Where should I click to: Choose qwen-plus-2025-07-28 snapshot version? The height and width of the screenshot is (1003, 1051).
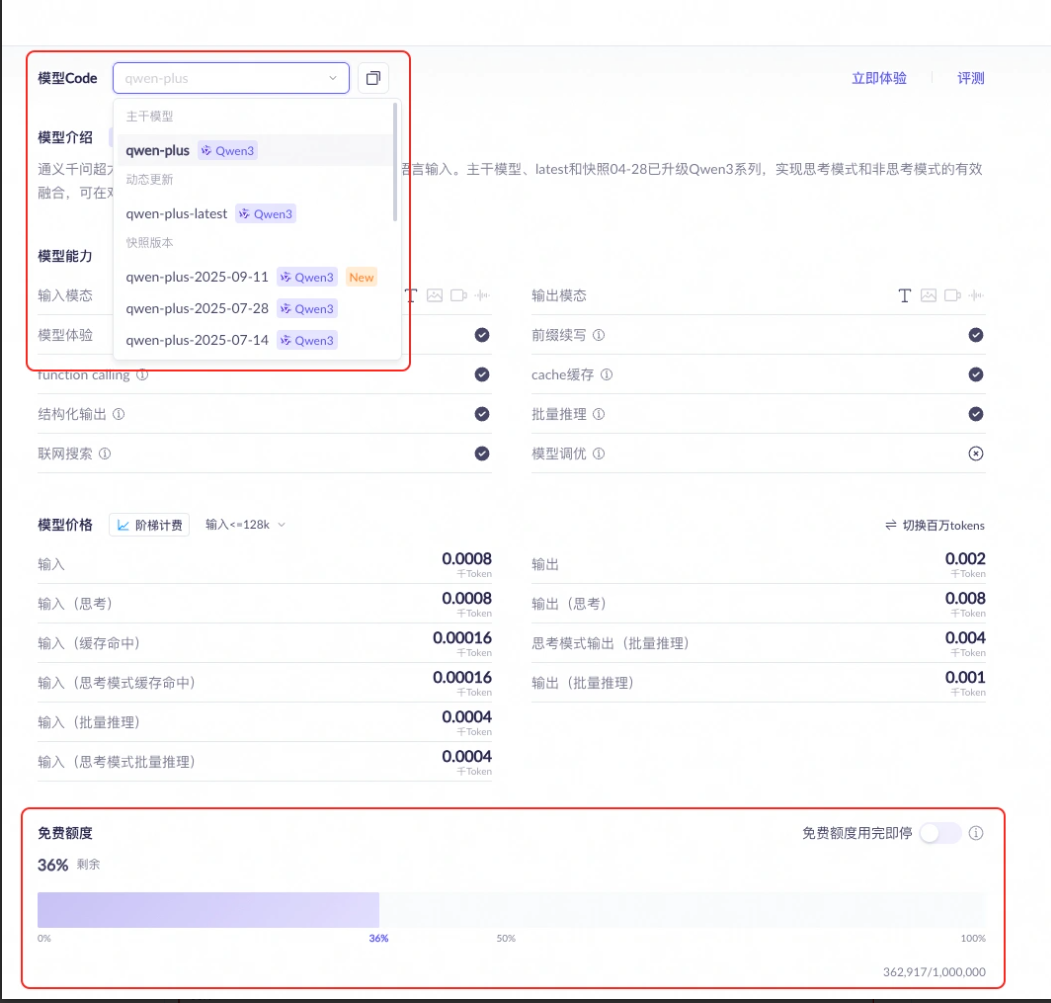[255, 308]
